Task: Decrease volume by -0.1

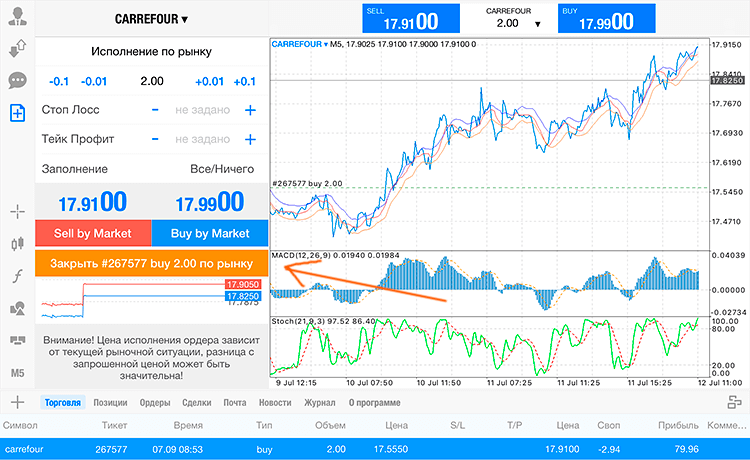Action: click(x=59, y=82)
